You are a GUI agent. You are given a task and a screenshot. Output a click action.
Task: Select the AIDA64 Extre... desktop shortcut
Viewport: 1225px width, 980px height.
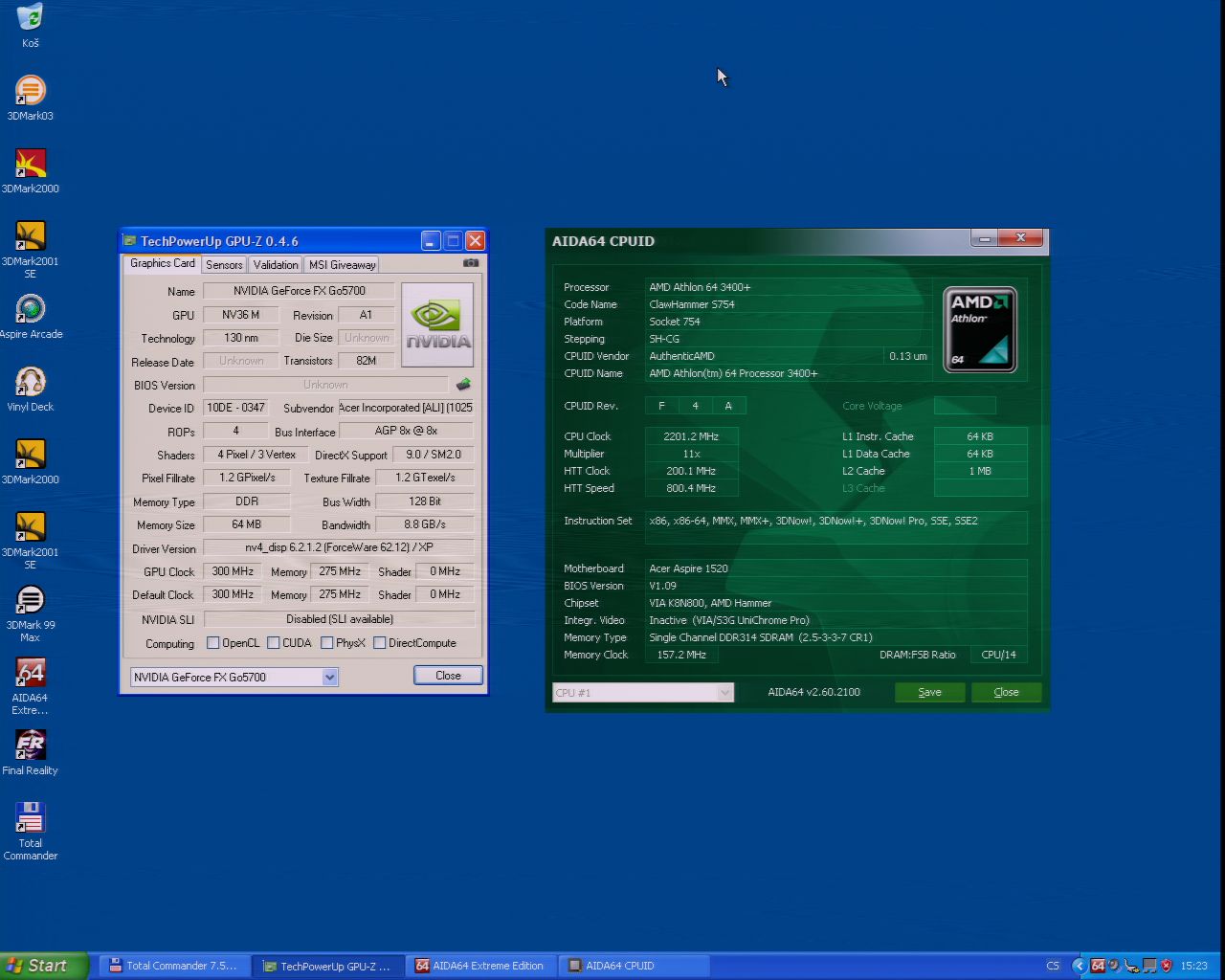[x=31, y=686]
